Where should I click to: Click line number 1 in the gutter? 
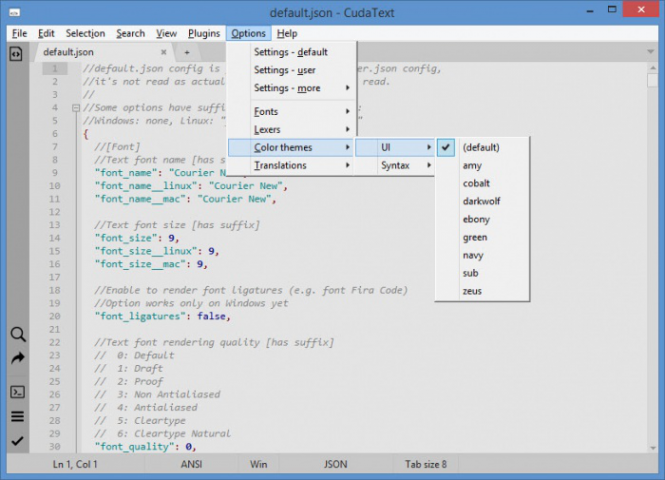pyautogui.click(x=55, y=68)
